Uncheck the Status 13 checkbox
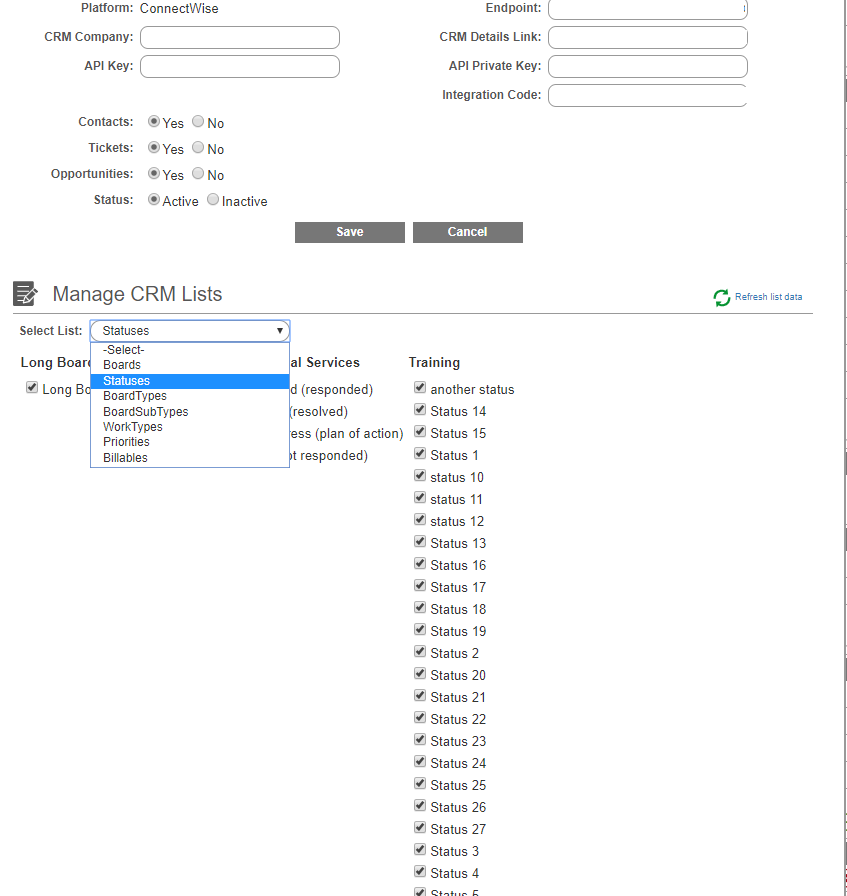 pyautogui.click(x=420, y=542)
